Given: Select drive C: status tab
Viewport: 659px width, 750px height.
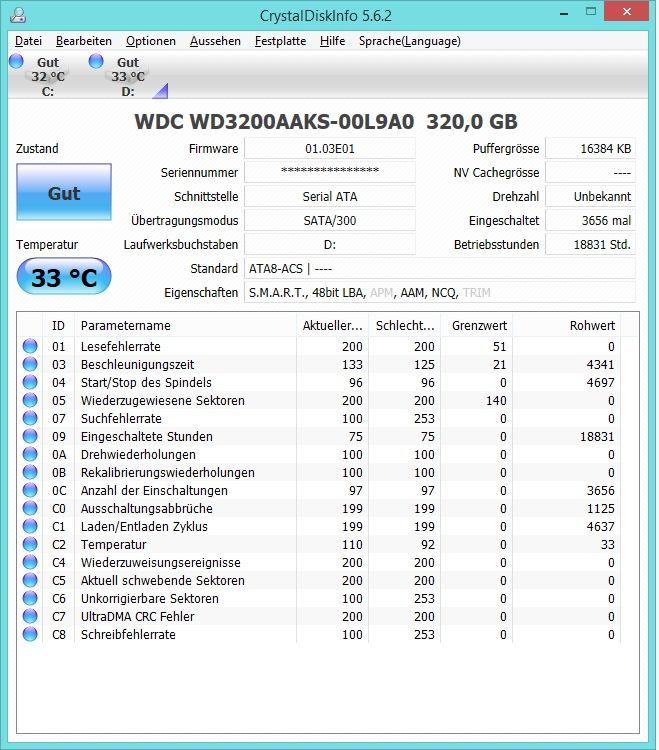Looking at the screenshot, I should tap(40, 76).
